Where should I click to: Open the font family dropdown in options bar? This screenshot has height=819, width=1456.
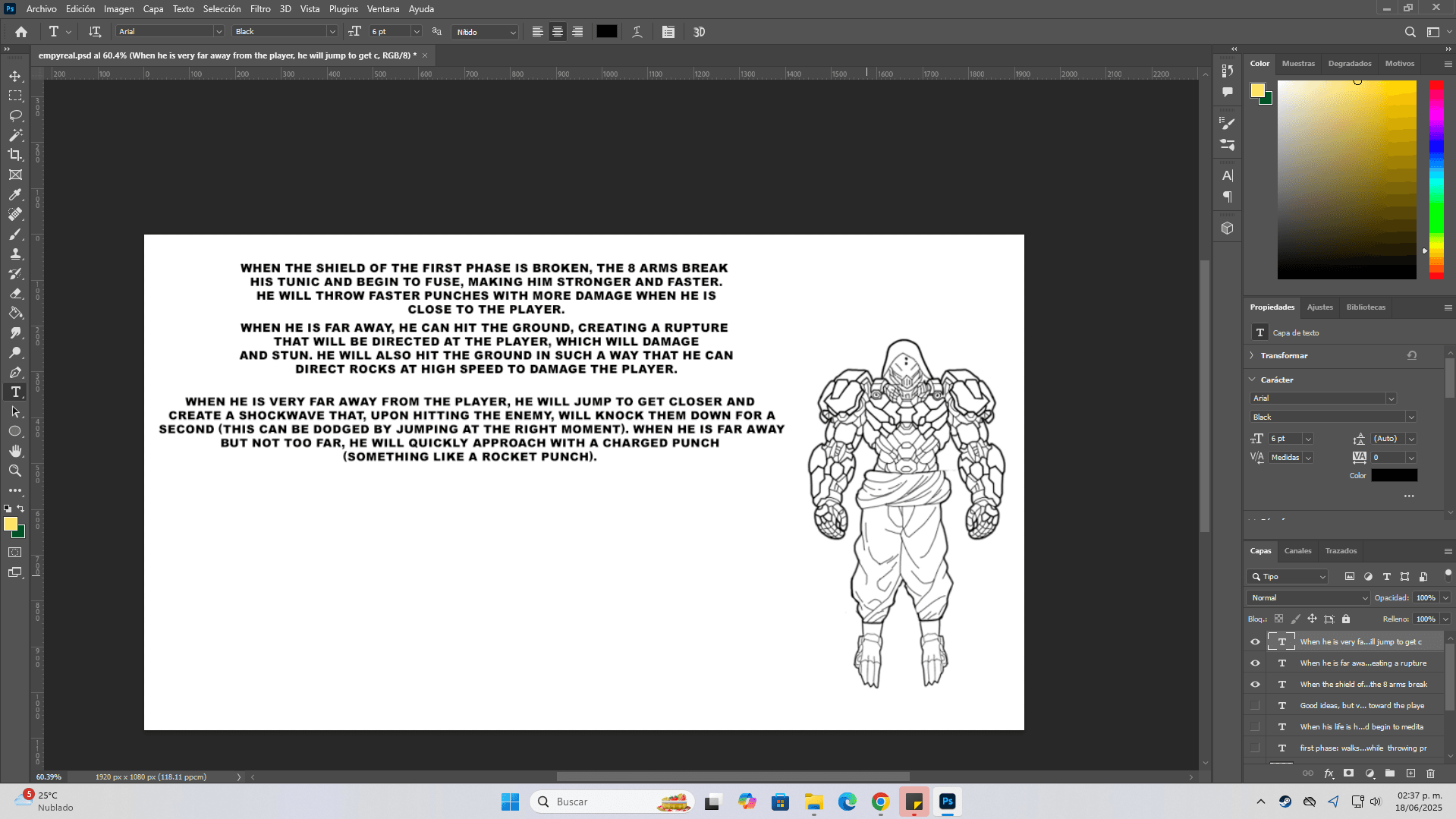click(x=219, y=32)
